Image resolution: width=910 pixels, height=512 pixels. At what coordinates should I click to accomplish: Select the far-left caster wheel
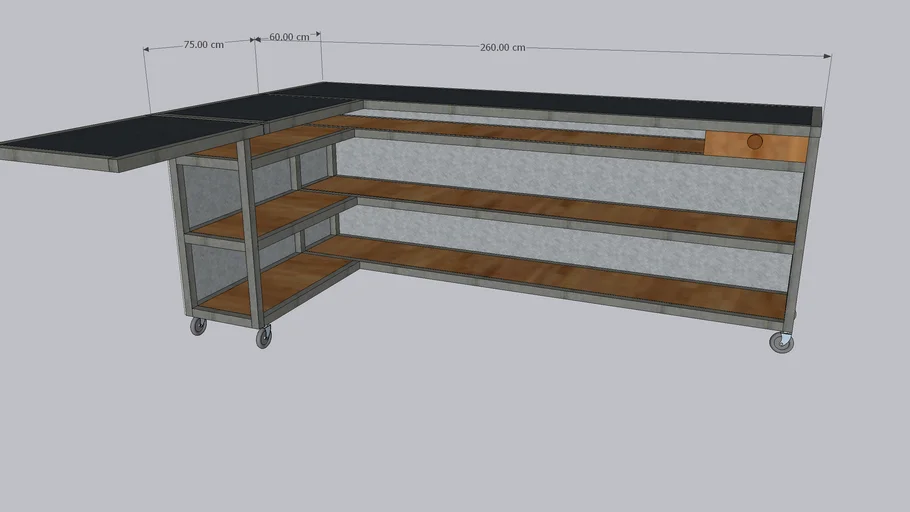coord(198,326)
